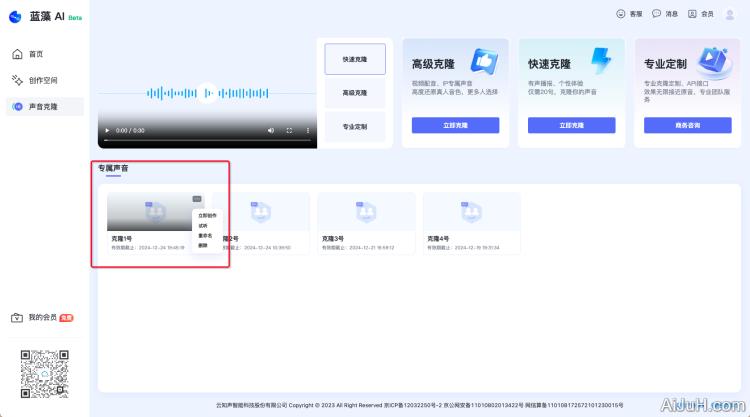Enter fullscreen on the video player
Image resolution: width=750 pixels, height=417 pixels.
click(289, 131)
